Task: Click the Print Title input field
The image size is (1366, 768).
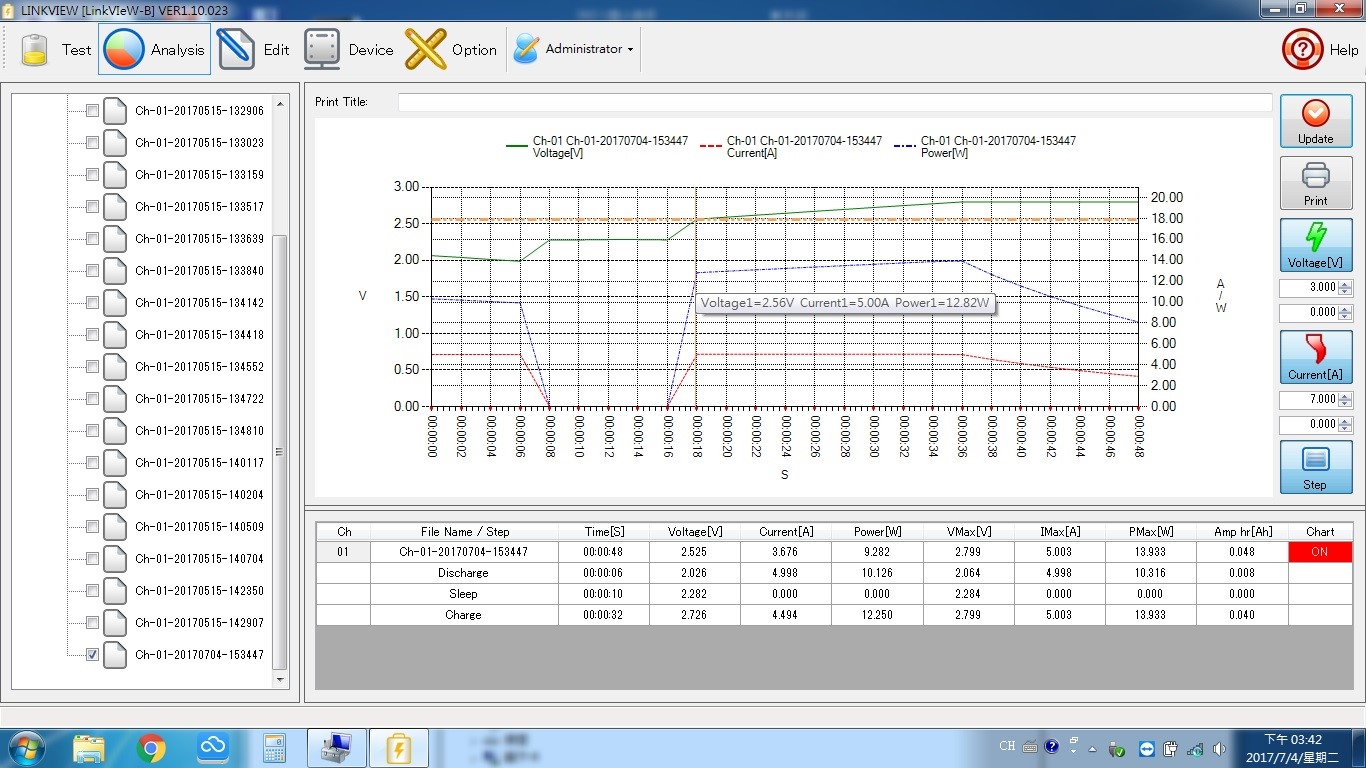Action: point(834,102)
